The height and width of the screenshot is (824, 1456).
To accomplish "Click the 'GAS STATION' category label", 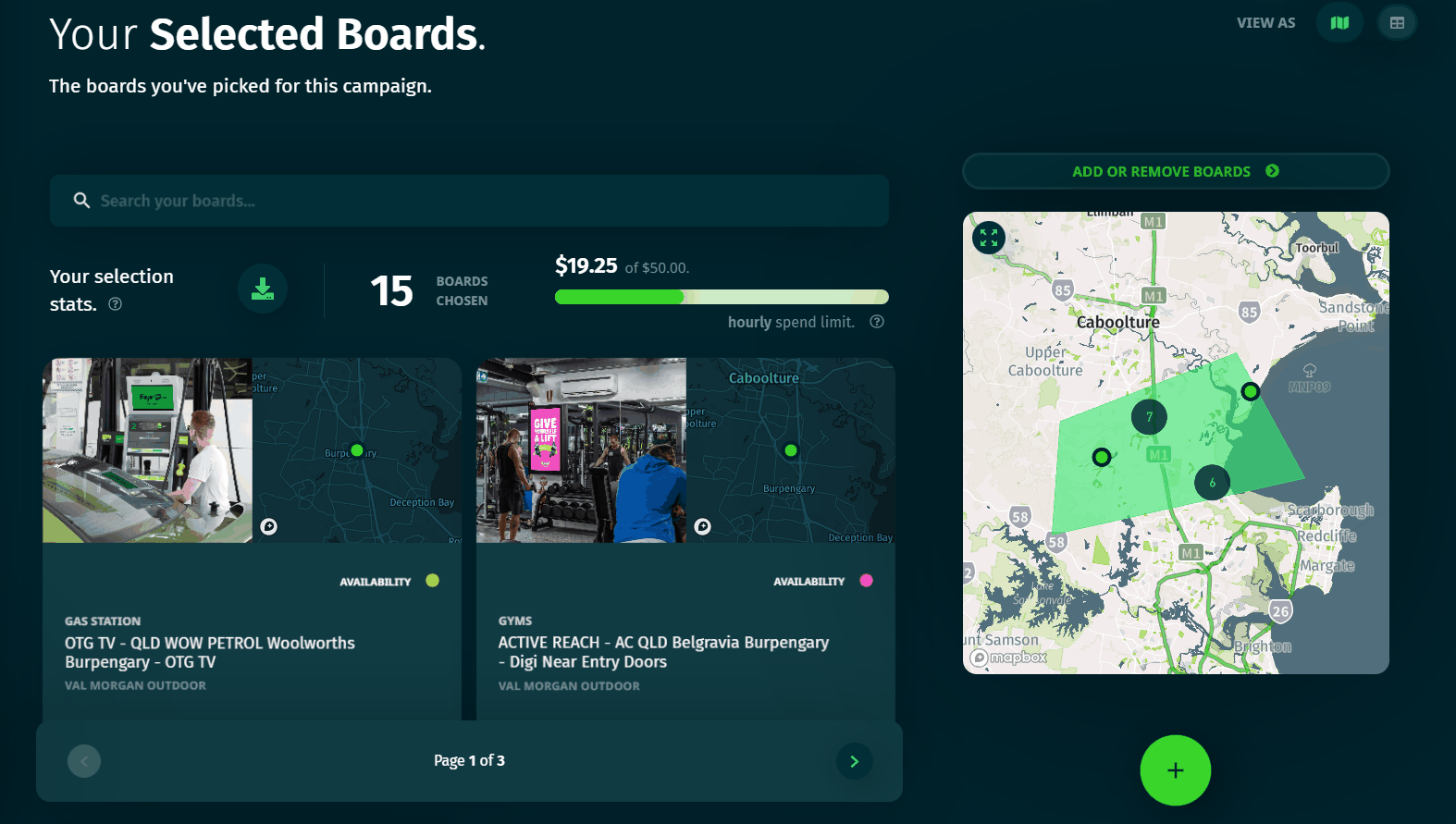I will coord(103,621).
